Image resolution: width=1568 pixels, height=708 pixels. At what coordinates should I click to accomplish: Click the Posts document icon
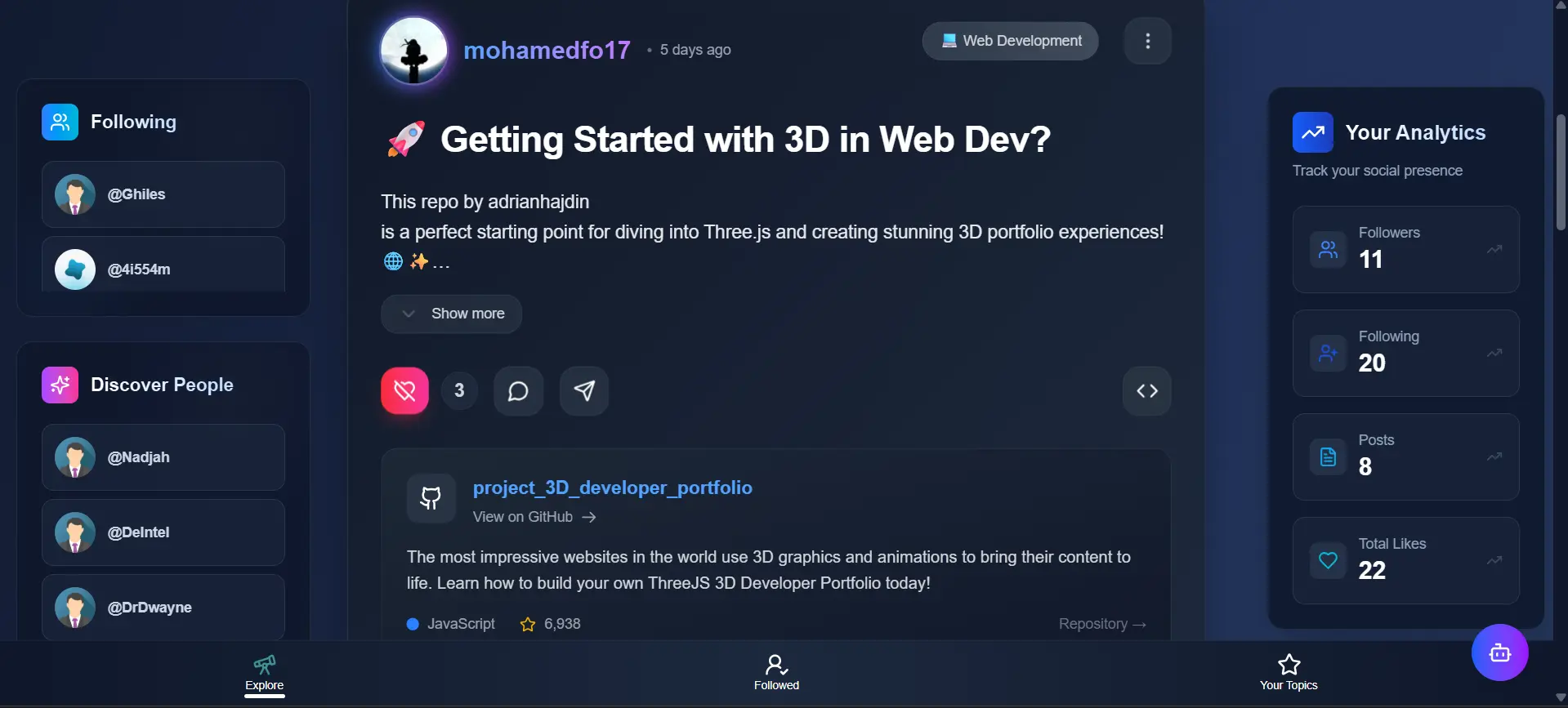1328,456
